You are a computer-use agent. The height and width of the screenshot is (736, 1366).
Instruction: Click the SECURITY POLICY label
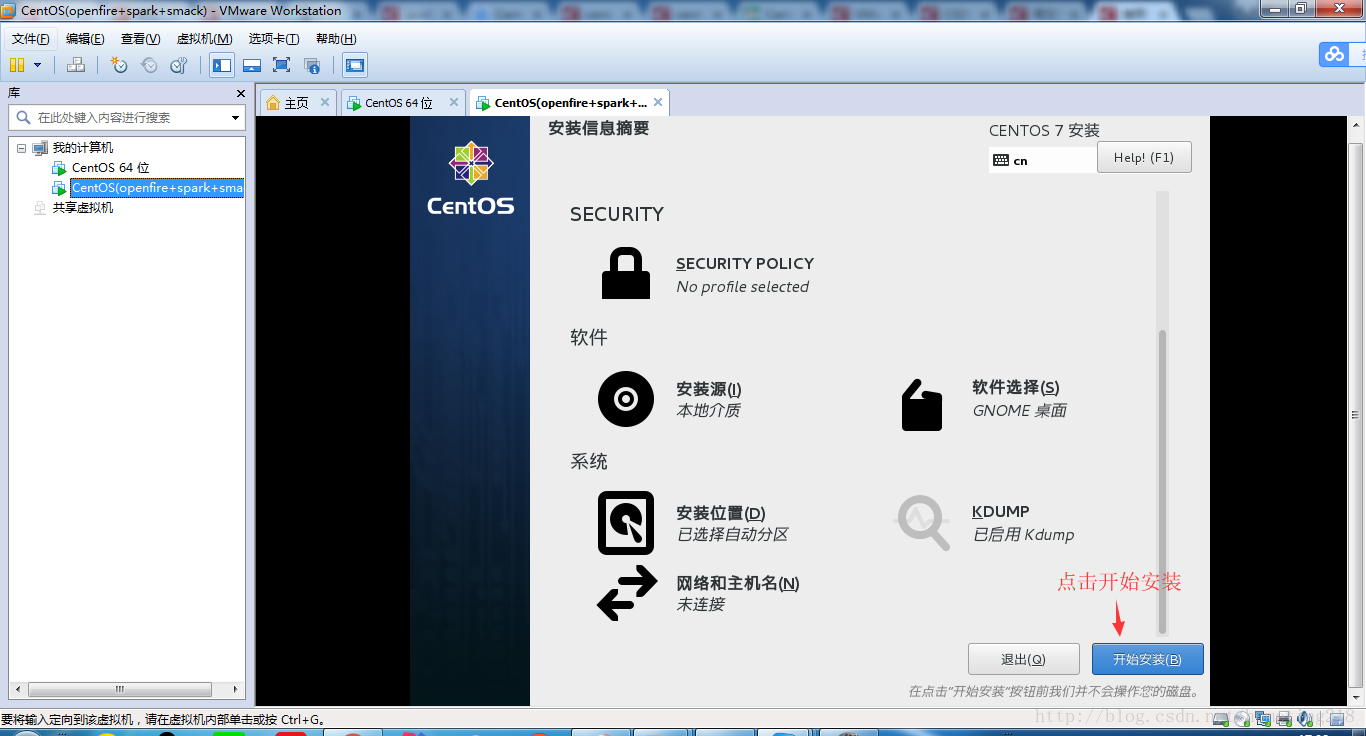point(745,264)
